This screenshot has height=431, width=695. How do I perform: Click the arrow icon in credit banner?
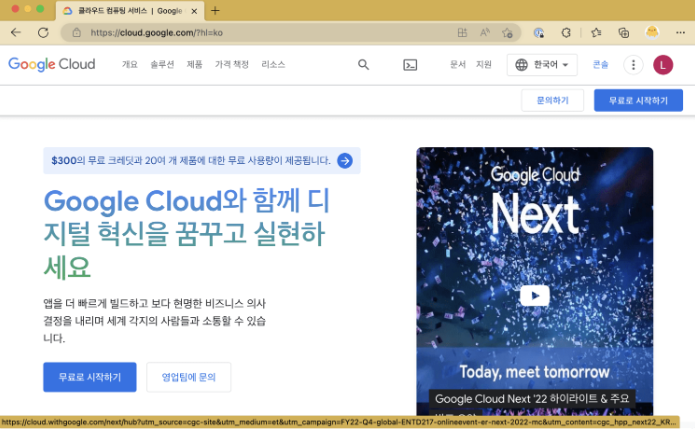click(x=345, y=161)
